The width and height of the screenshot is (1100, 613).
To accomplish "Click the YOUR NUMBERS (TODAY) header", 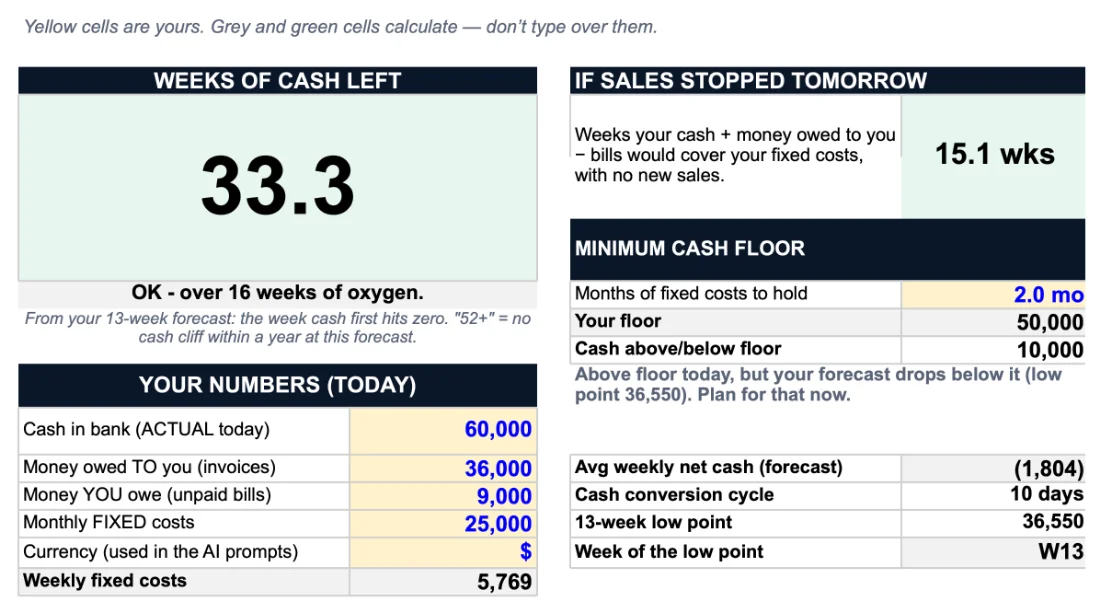I will click(x=277, y=385).
